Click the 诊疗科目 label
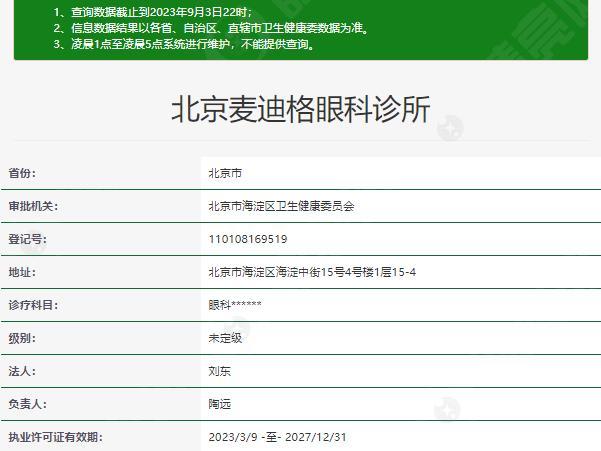This screenshot has height=451, width=601. pos(33,305)
